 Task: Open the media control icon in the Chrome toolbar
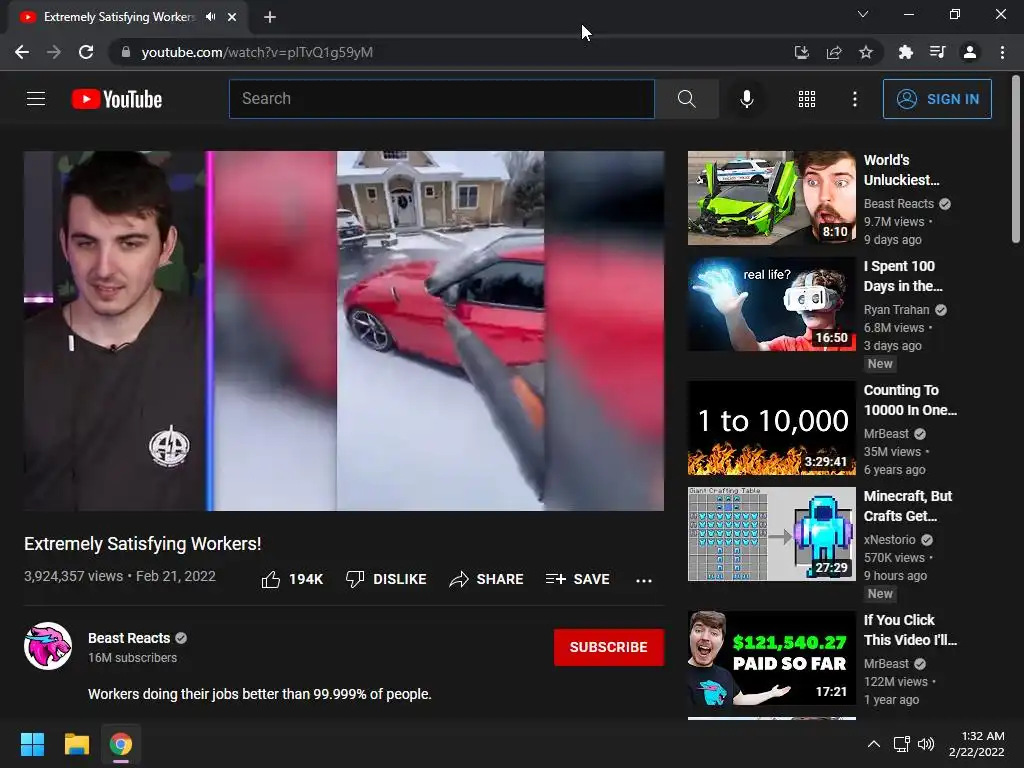937,52
